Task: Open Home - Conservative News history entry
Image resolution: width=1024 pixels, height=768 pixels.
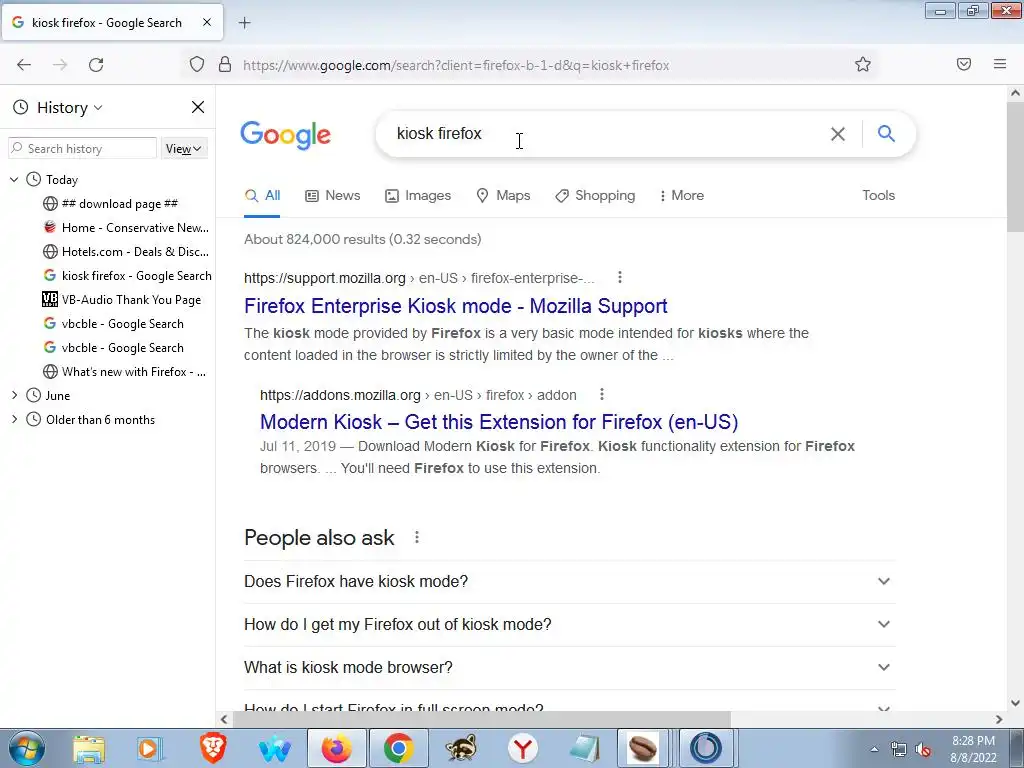Action: 127,228
